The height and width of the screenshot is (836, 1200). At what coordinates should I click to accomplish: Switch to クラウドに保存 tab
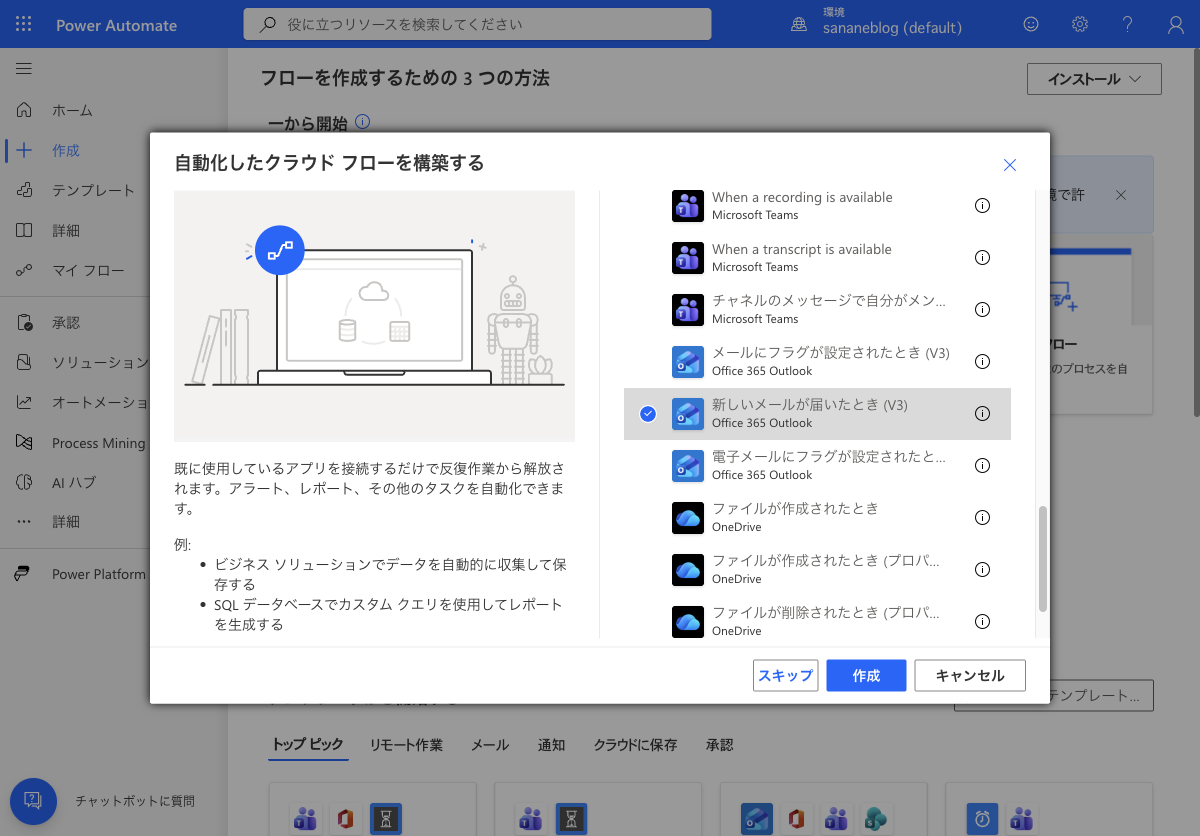[635, 745]
